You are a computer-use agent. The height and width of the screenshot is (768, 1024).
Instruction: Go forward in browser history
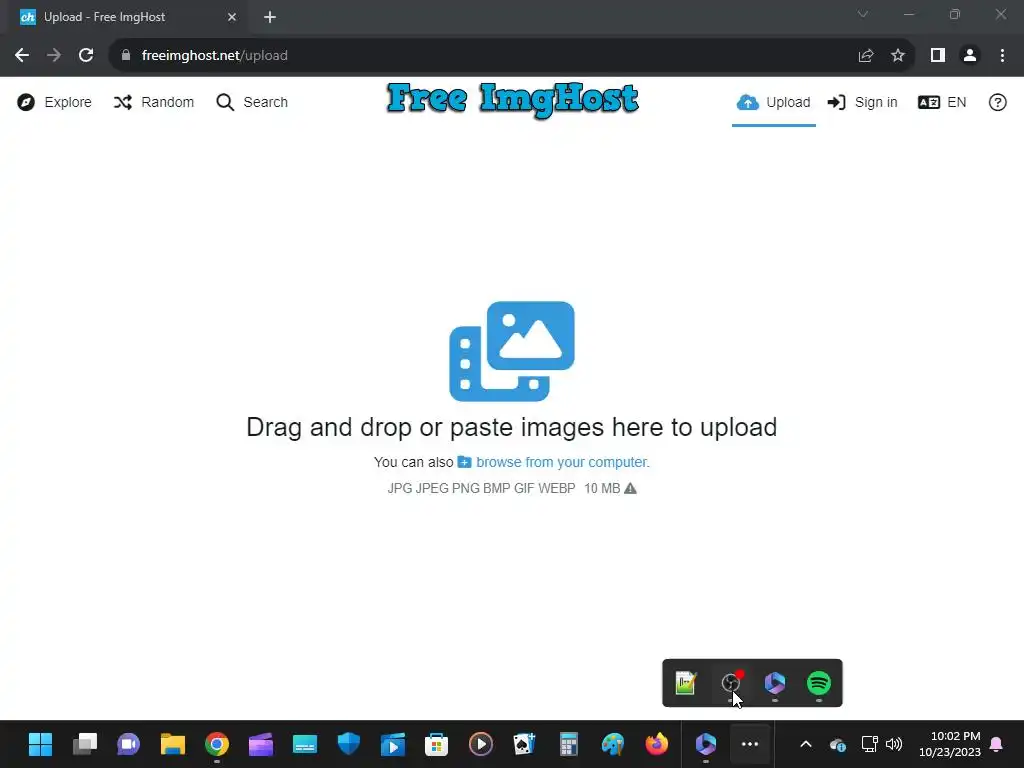point(54,56)
